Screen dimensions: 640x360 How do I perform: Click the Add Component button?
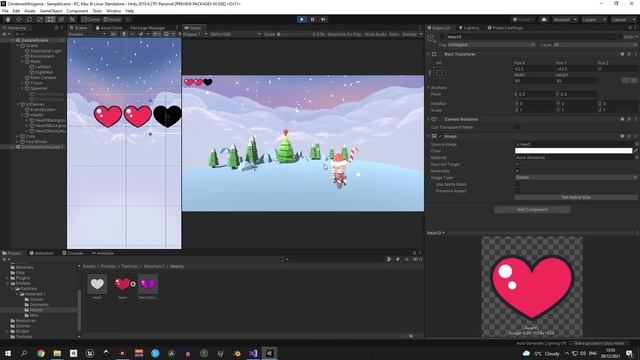tap(532, 210)
